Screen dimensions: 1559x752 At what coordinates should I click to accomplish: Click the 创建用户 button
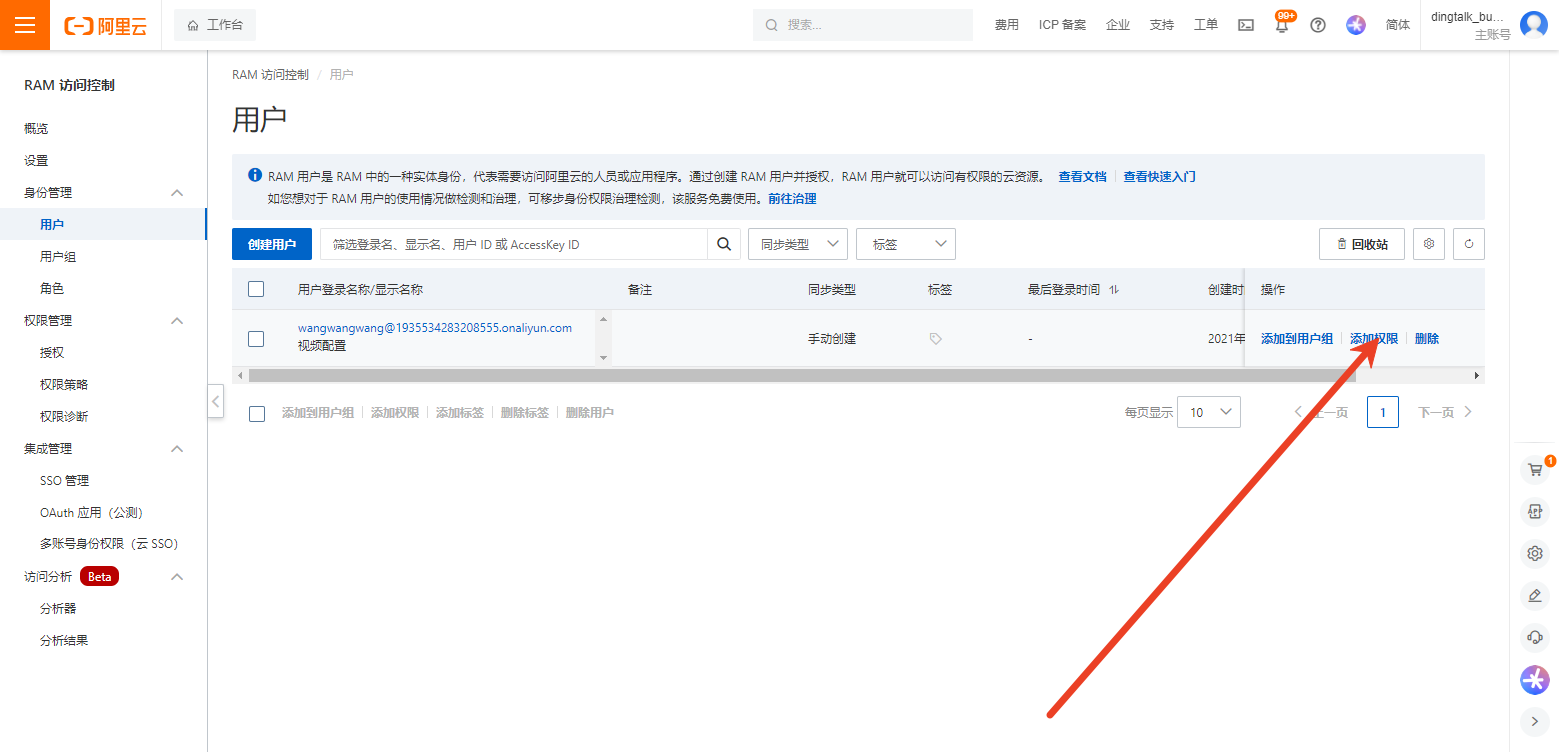click(x=272, y=244)
